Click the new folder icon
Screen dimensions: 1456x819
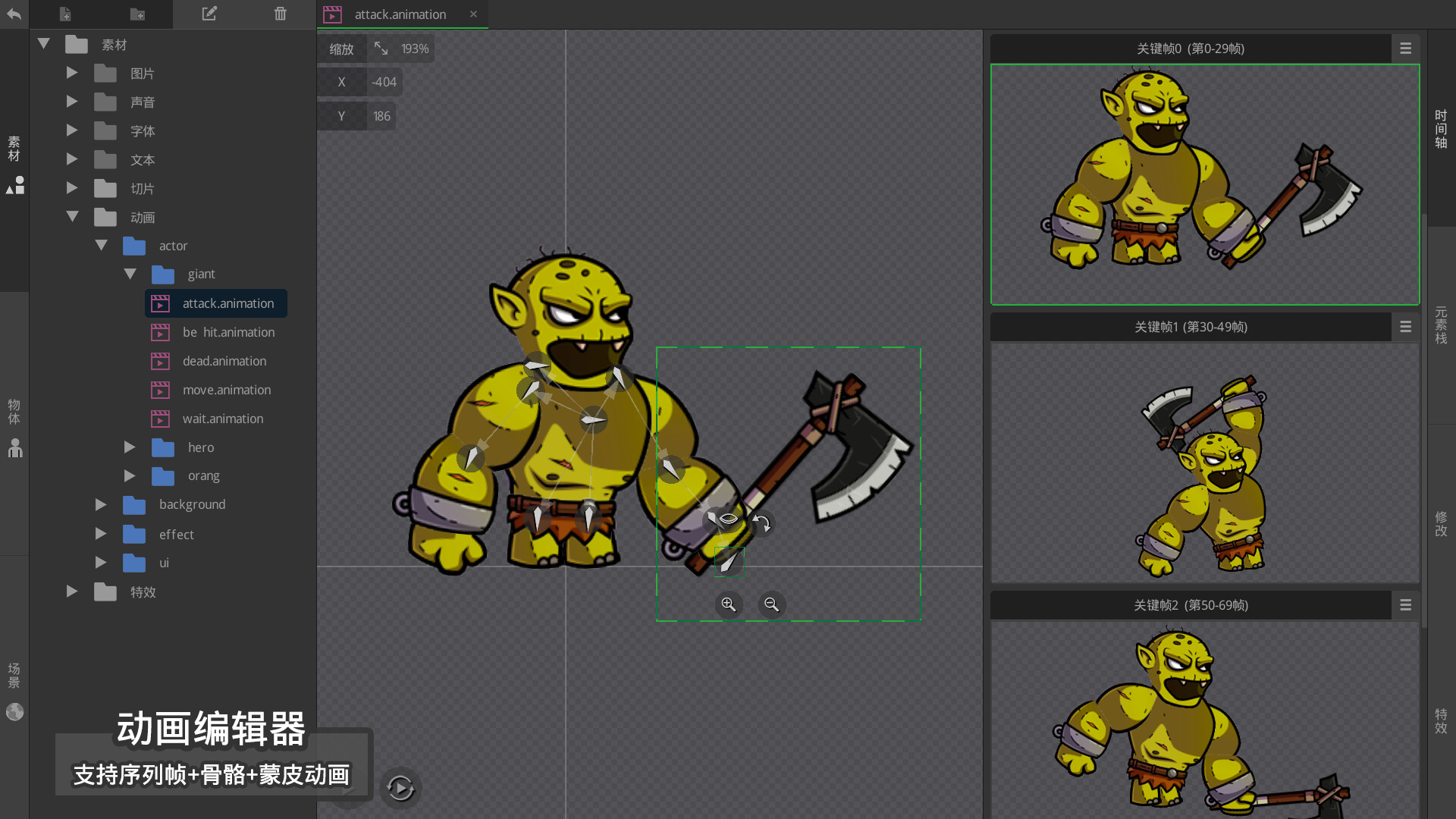[137, 14]
